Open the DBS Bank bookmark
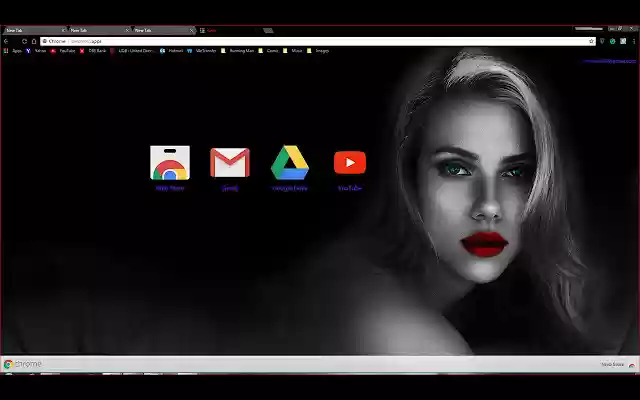Viewport: 640px width, 400px height. (x=93, y=51)
